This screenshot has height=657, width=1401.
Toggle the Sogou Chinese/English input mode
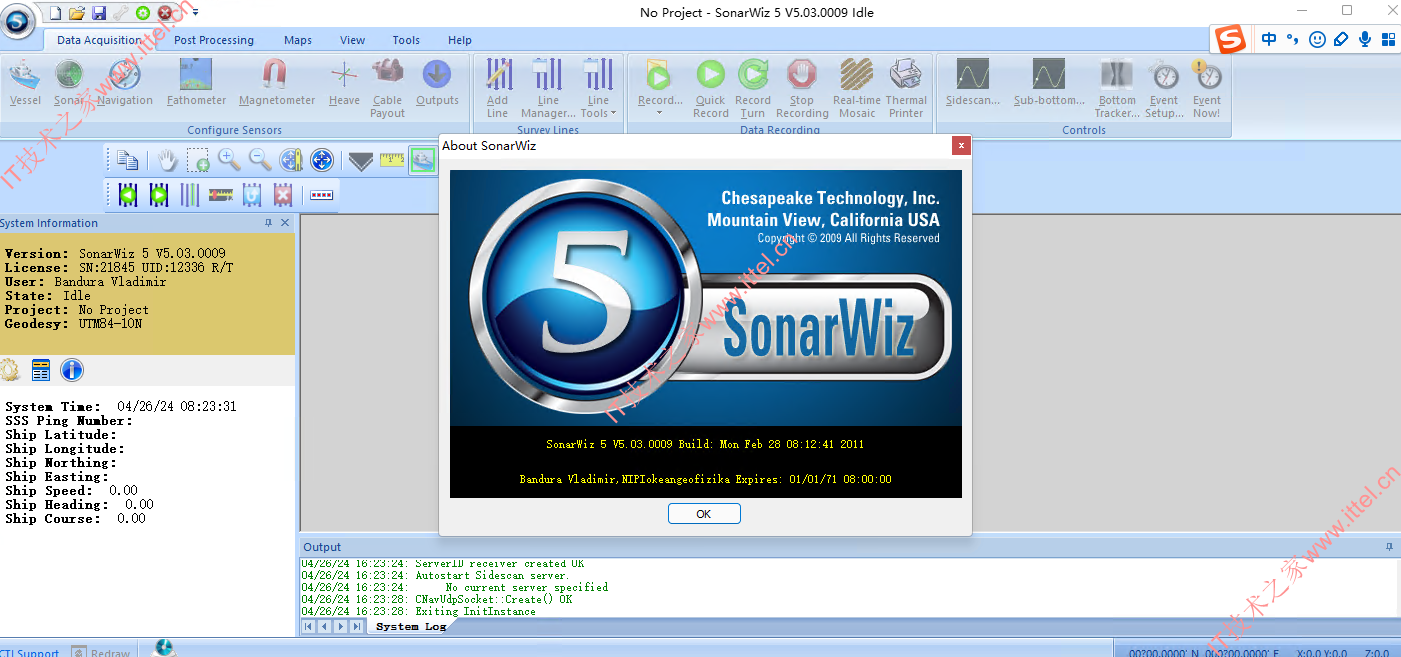[1269, 40]
